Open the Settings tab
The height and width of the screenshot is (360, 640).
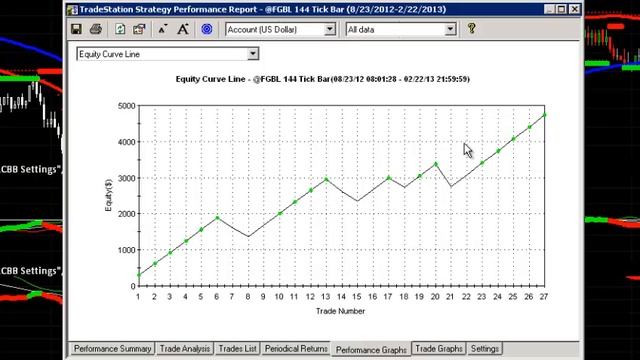[484, 349]
